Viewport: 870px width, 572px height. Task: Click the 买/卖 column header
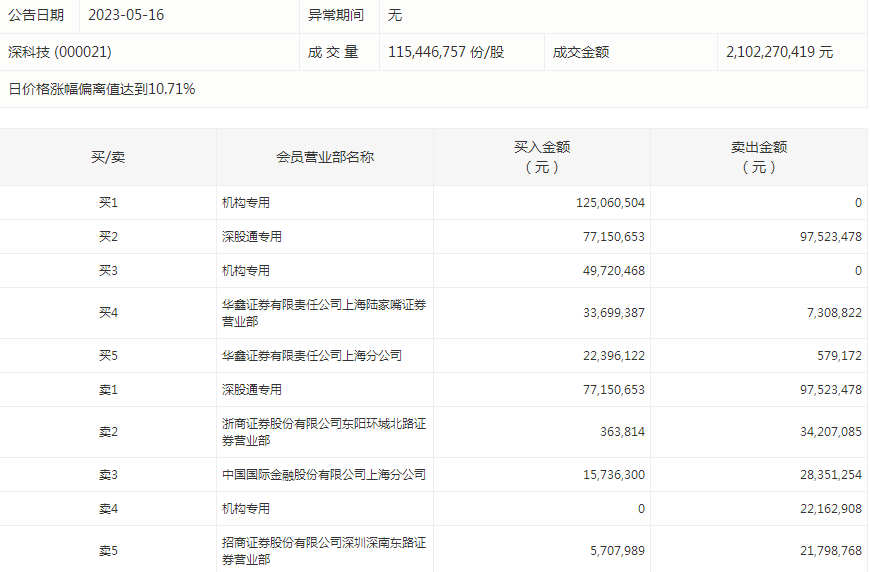tap(108, 157)
